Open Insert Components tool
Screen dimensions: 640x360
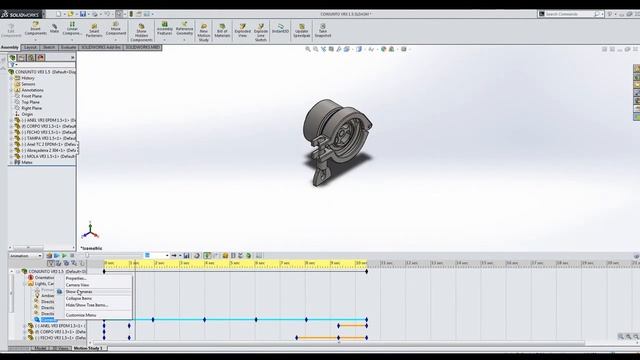click(x=36, y=31)
